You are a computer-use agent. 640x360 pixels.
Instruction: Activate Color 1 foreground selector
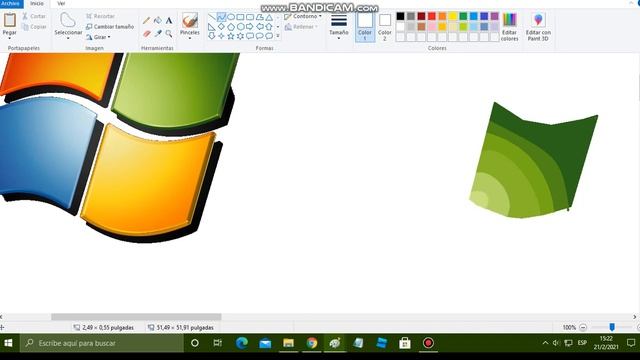click(365, 27)
